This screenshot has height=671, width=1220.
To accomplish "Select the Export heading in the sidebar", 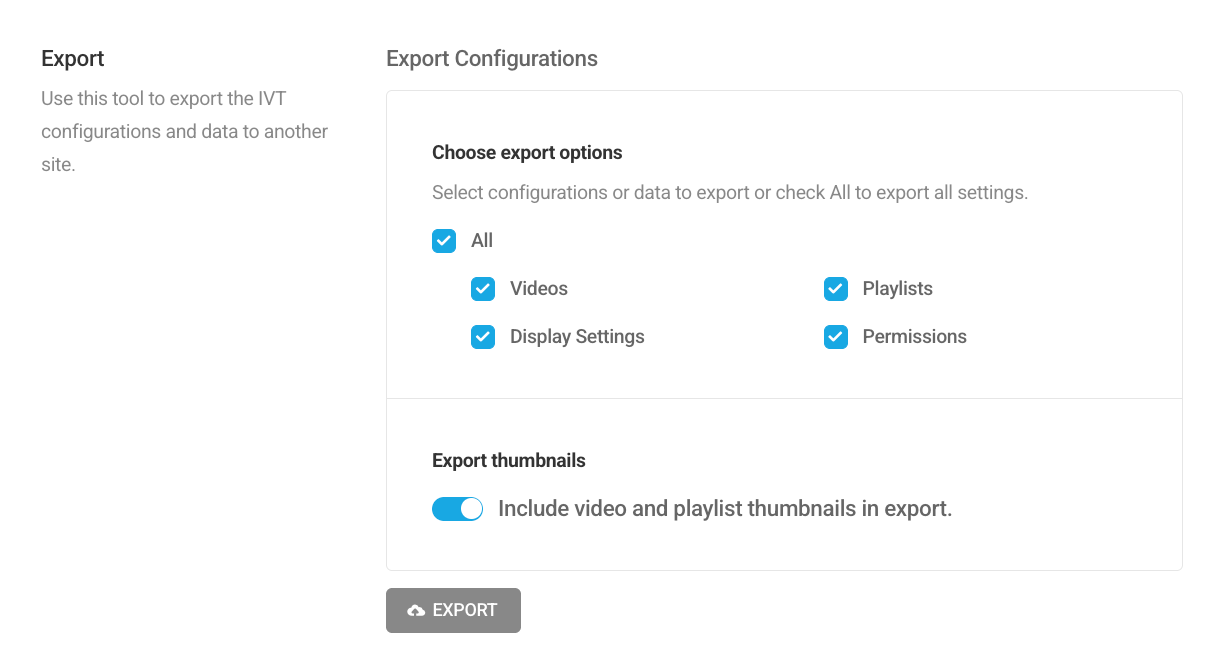I will pos(72,58).
